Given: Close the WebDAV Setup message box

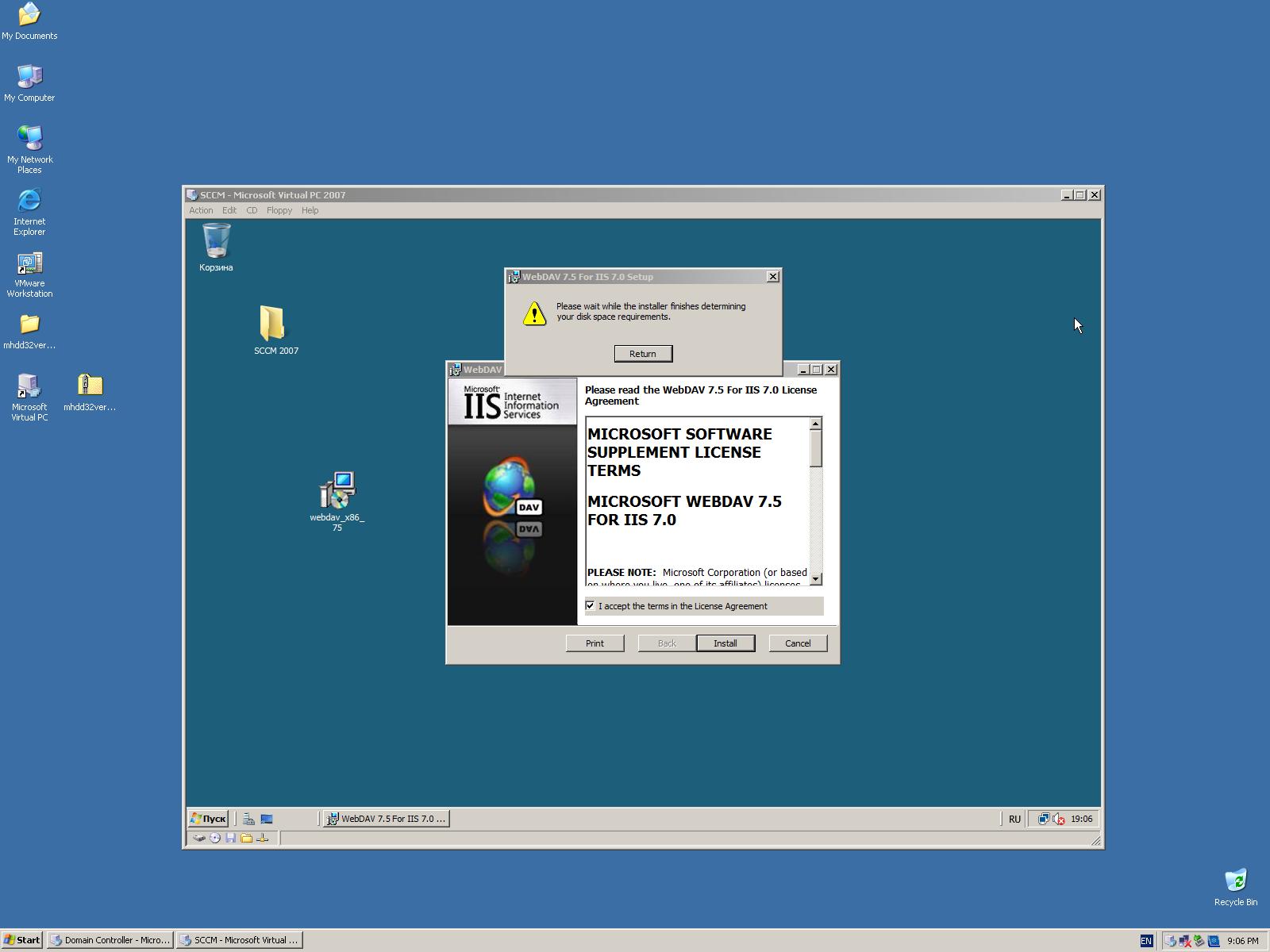Looking at the screenshot, I should point(773,277).
